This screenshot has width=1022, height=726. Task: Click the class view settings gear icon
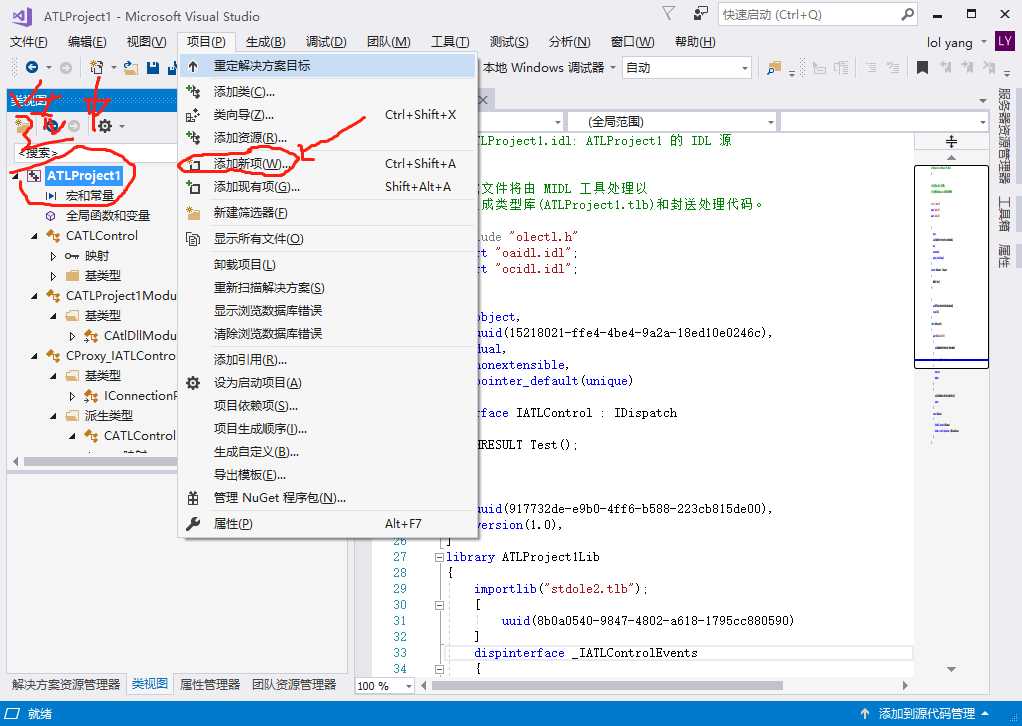point(105,126)
